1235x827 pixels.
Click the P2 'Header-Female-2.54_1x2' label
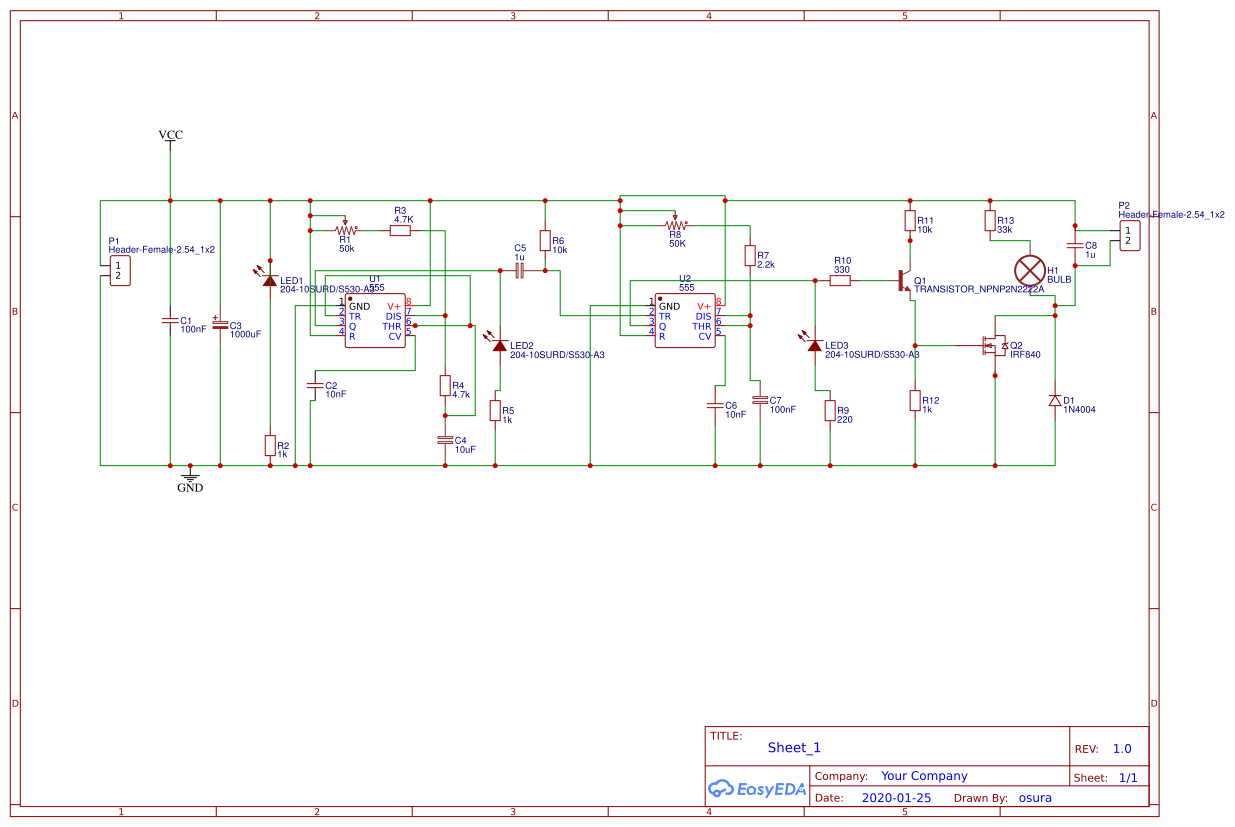pyautogui.click(x=1171, y=215)
